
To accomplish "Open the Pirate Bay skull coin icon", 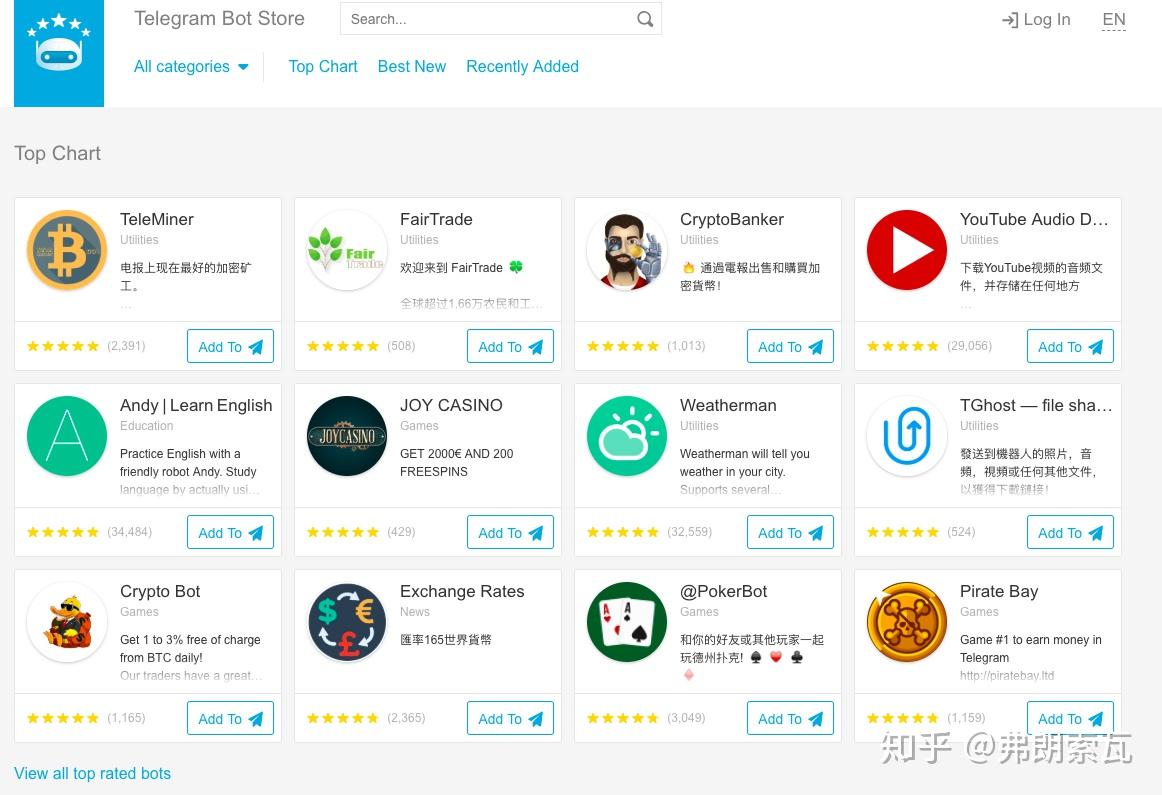I will (x=907, y=622).
